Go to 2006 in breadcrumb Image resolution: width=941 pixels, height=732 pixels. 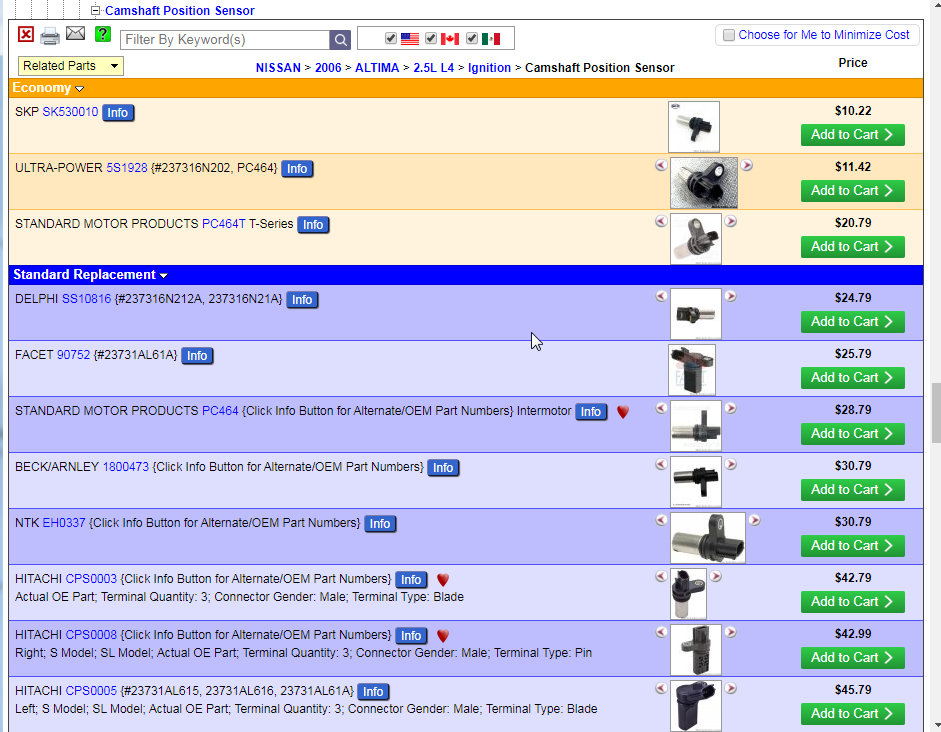coord(328,68)
